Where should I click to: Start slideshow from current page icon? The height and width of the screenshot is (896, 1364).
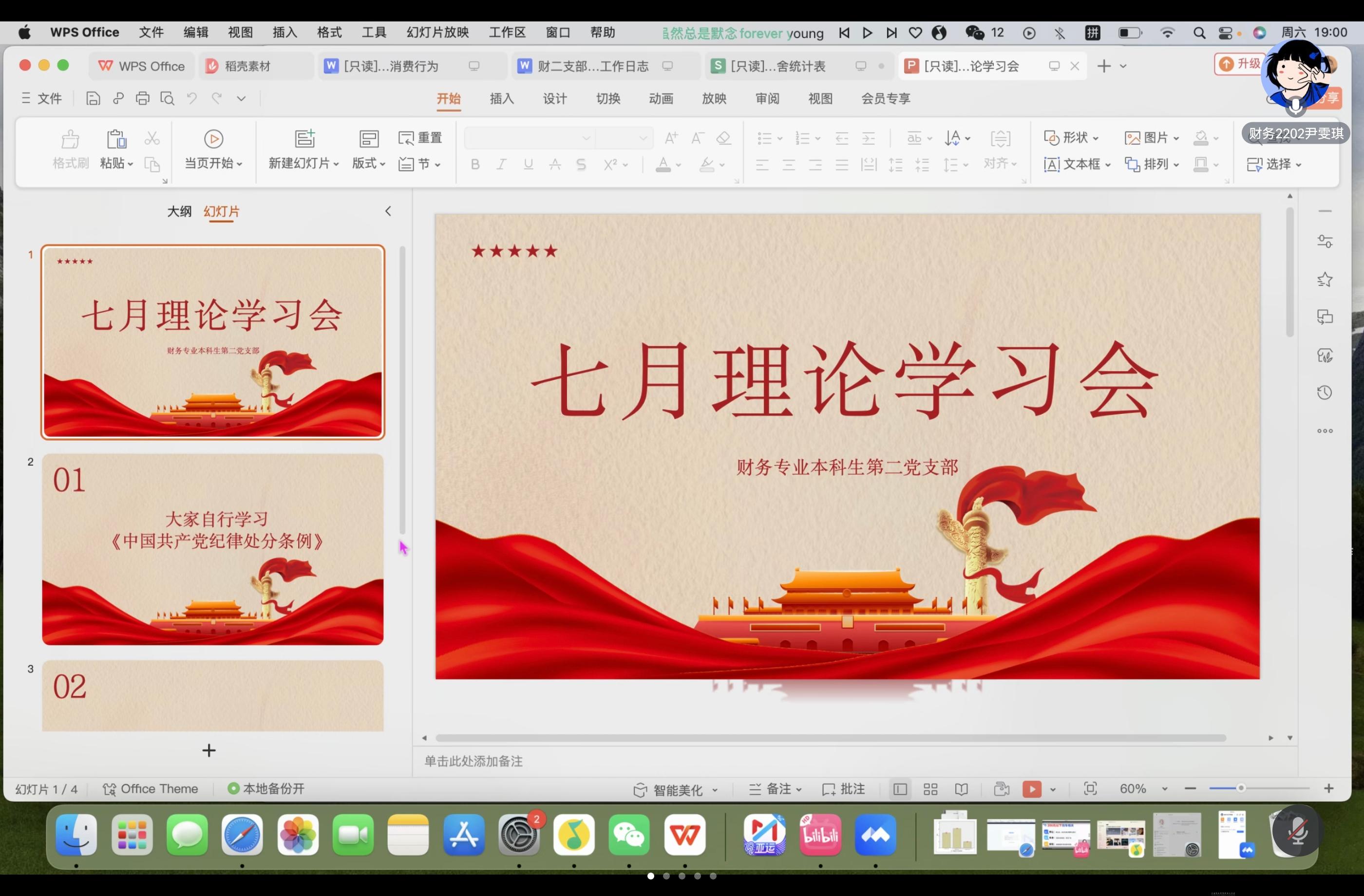(x=213, y=139)
